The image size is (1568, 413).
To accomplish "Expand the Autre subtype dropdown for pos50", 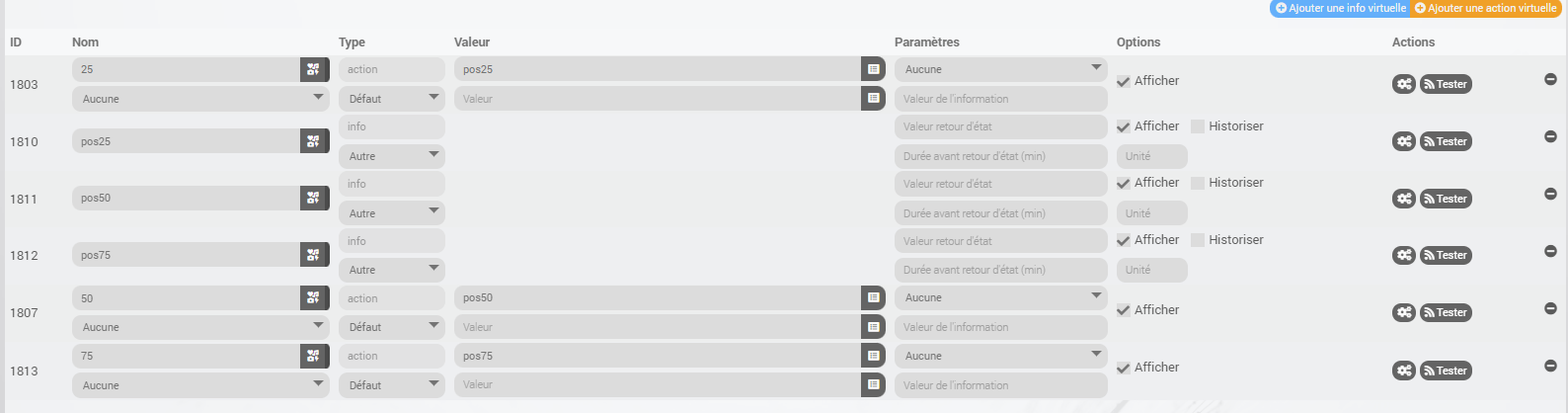I will pyautogui.click(x=392, y=213).
